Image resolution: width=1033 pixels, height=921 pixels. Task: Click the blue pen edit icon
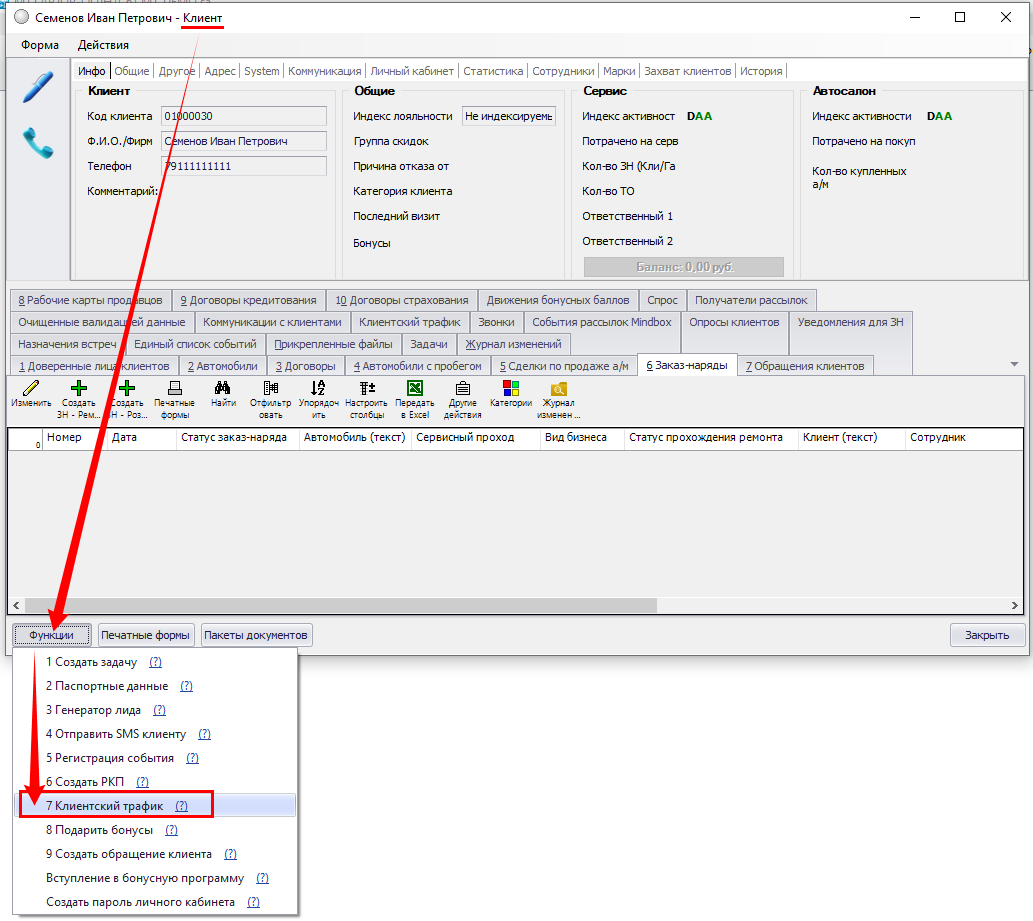coord(38,87)
